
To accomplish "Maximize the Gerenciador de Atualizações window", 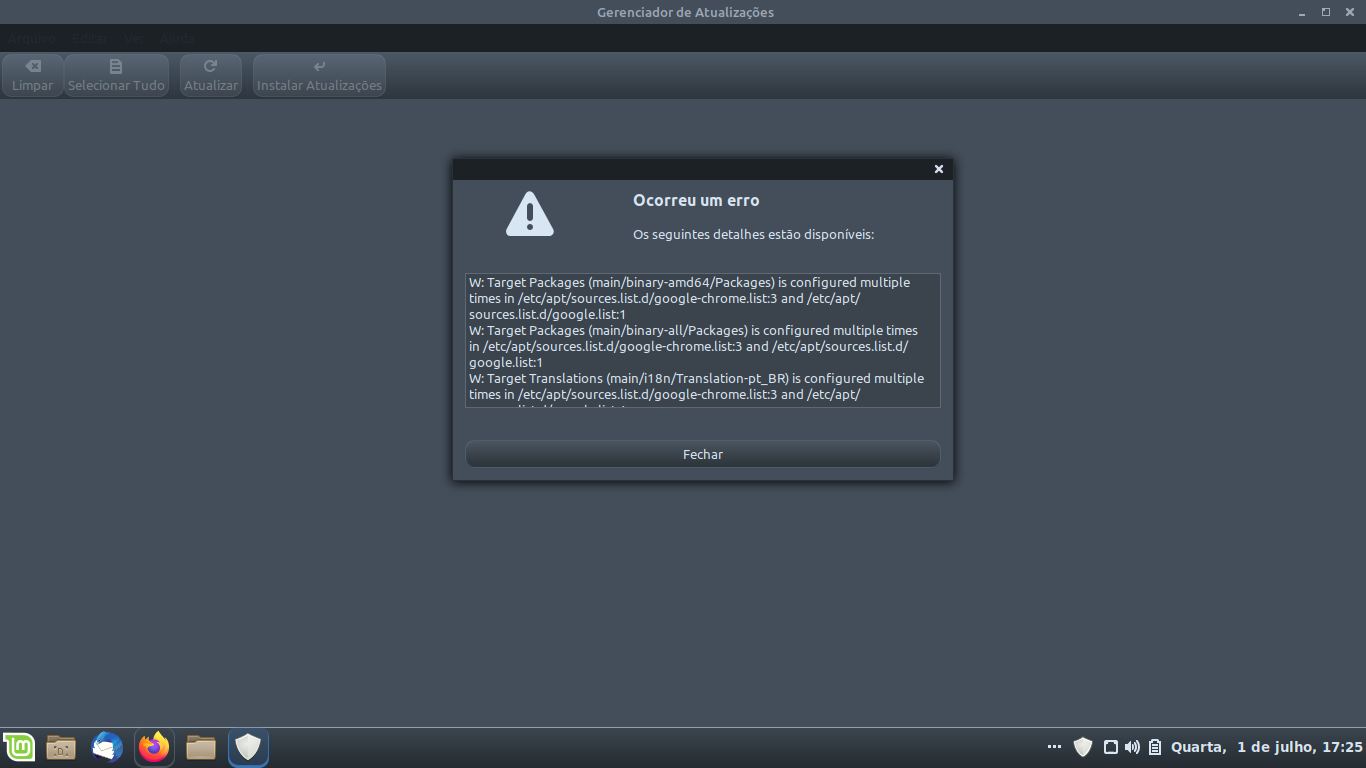I will (x=1326, y=12).
